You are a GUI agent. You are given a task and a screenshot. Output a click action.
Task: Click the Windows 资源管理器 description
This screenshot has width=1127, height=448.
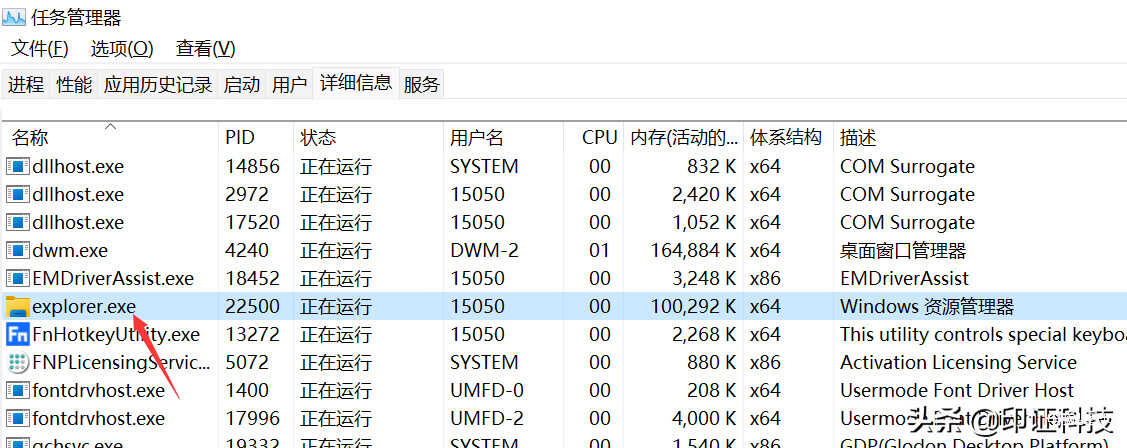927,307
